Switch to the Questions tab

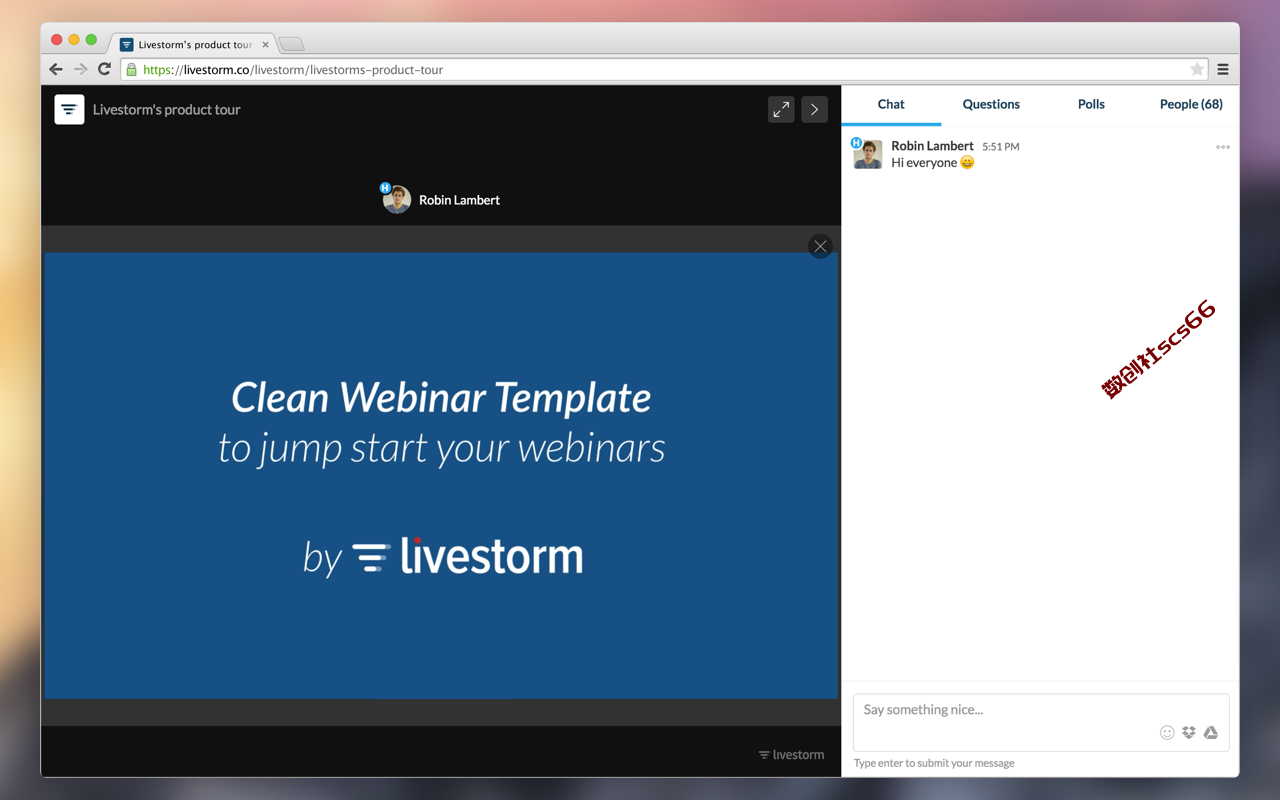click(991, 105)
